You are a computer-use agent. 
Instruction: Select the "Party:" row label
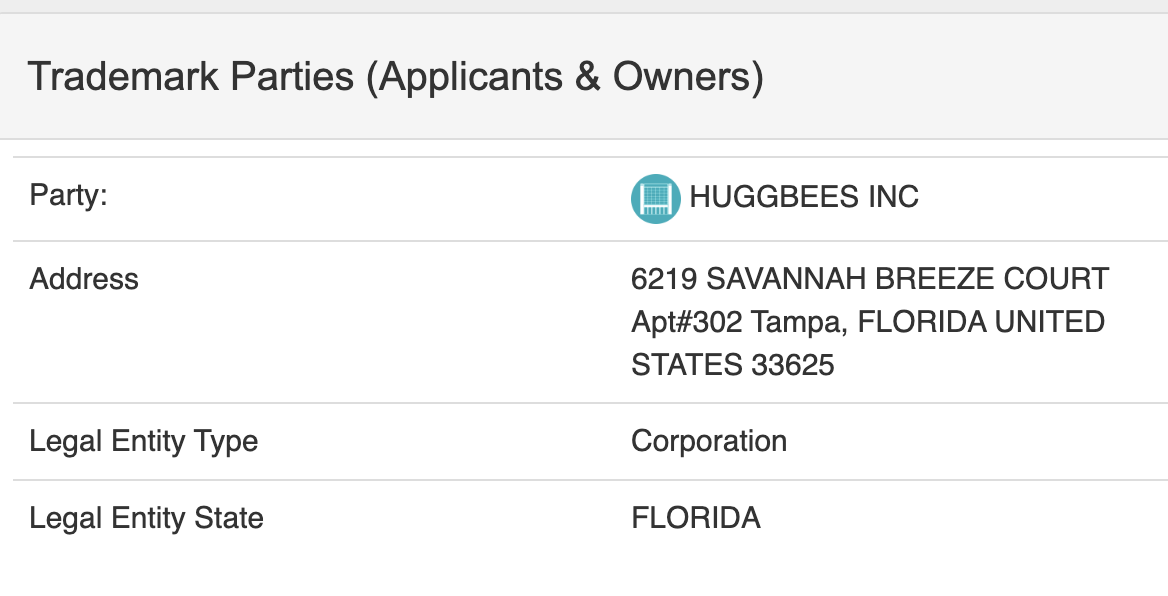(68, 195)
